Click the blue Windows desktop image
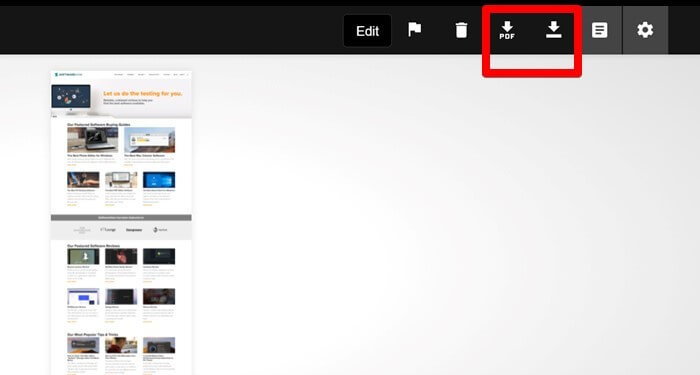The height and width of the screenshot is (375, 700). click(x=159, y=180)
